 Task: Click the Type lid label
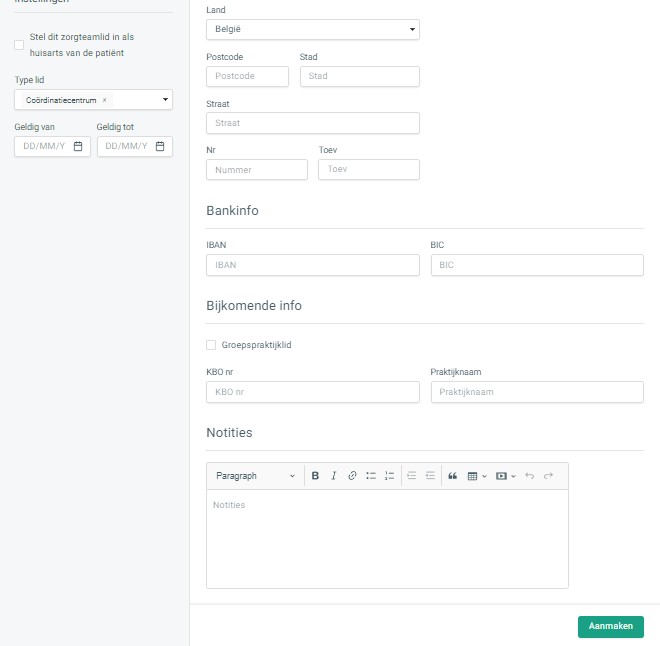pyautogui.click(x=29, y=80)
